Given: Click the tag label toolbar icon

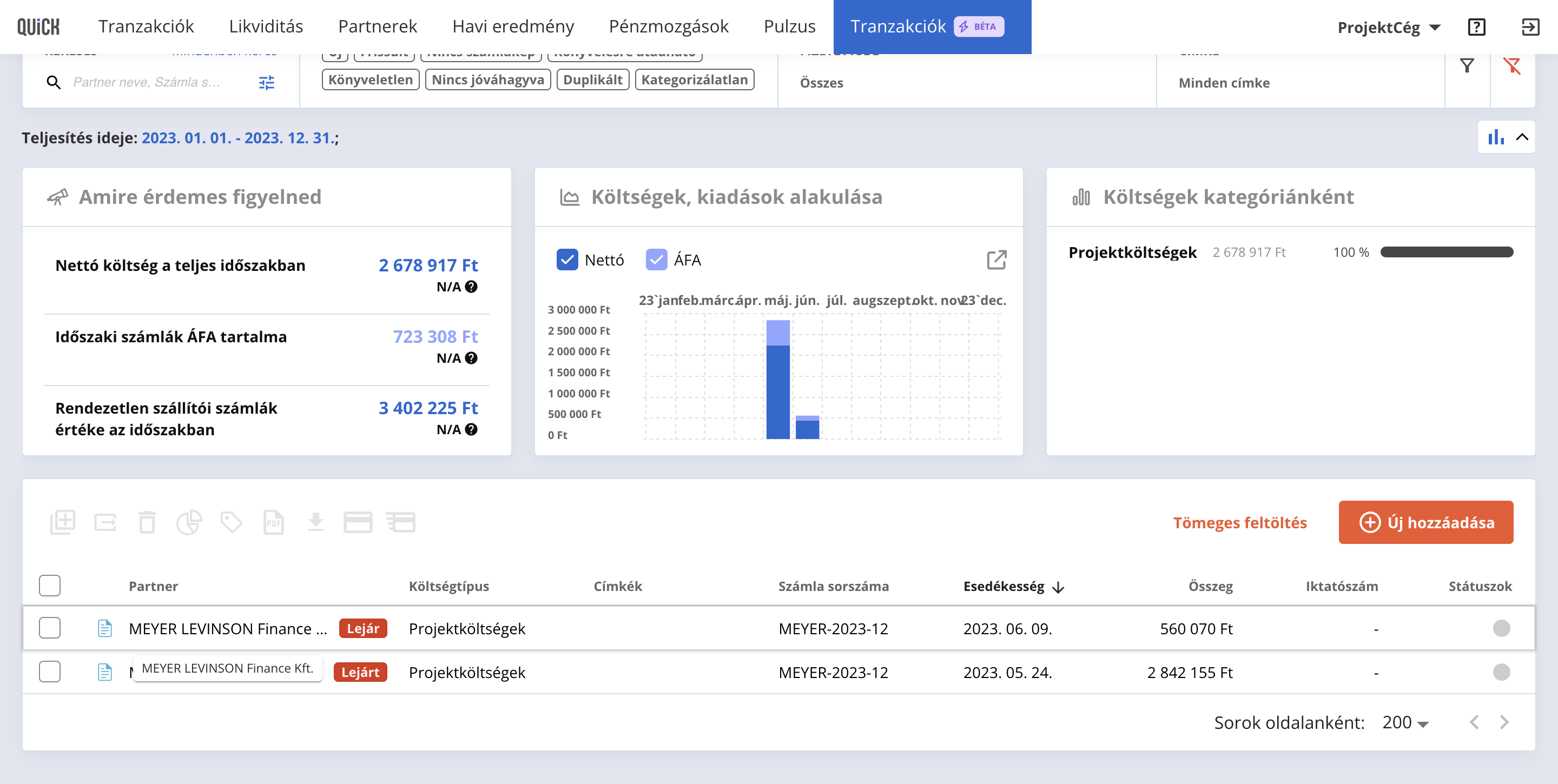Looking at the screenshot, I should pyautogui.click(x=231, y=522).
